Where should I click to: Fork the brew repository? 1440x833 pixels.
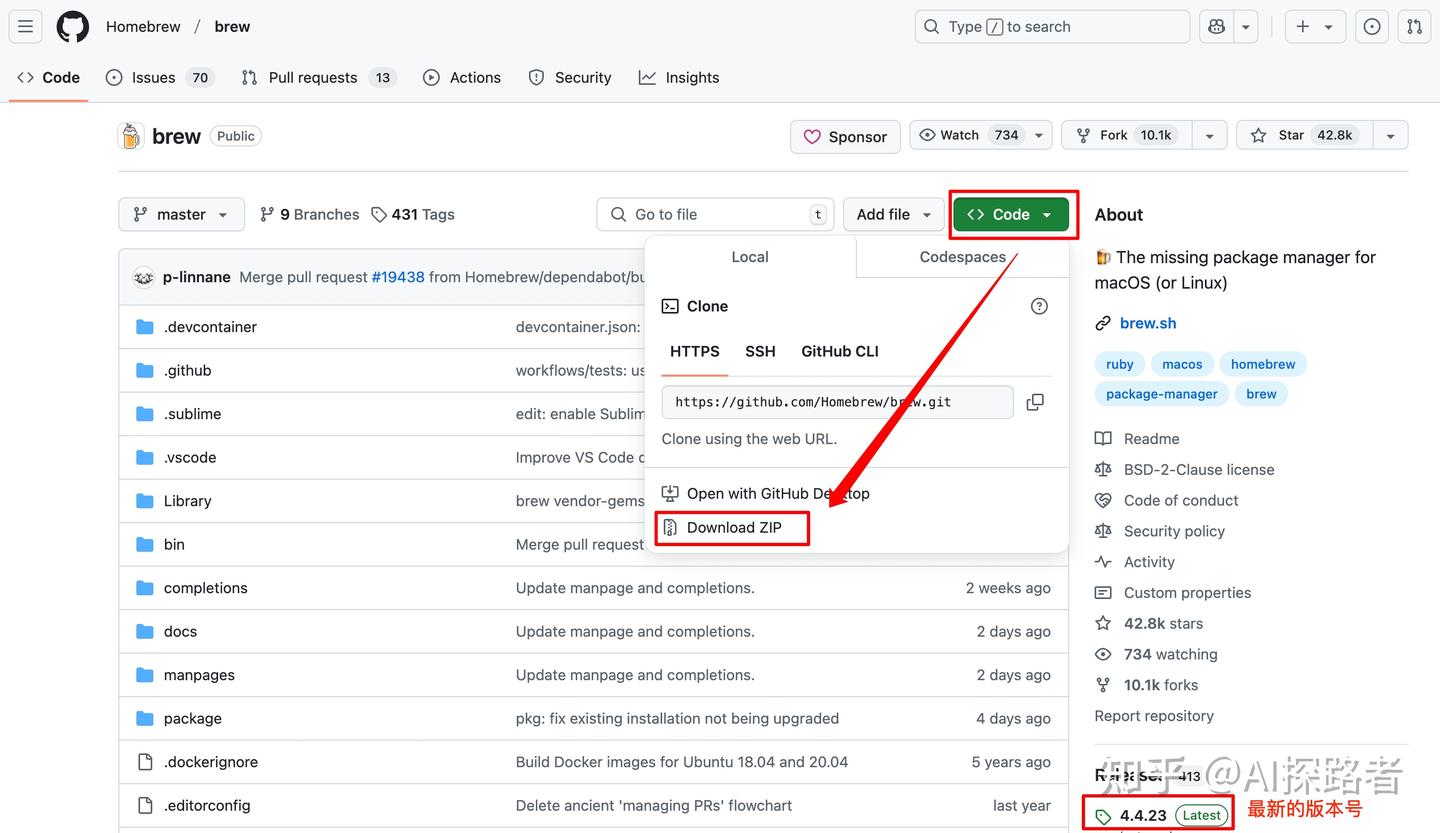(1128, 135)
